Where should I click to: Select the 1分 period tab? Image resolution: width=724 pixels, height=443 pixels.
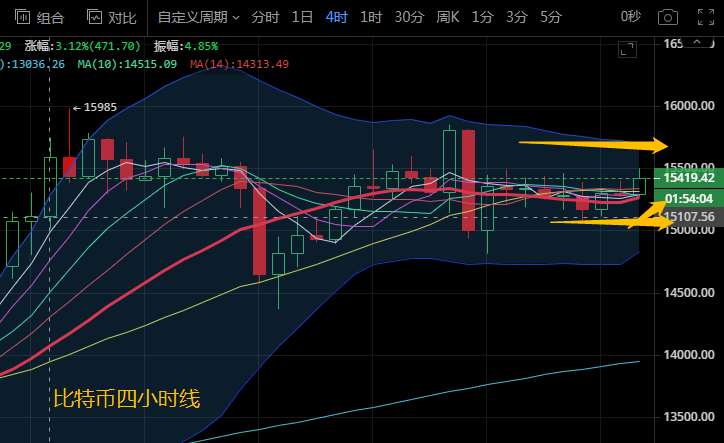[483, 18]
